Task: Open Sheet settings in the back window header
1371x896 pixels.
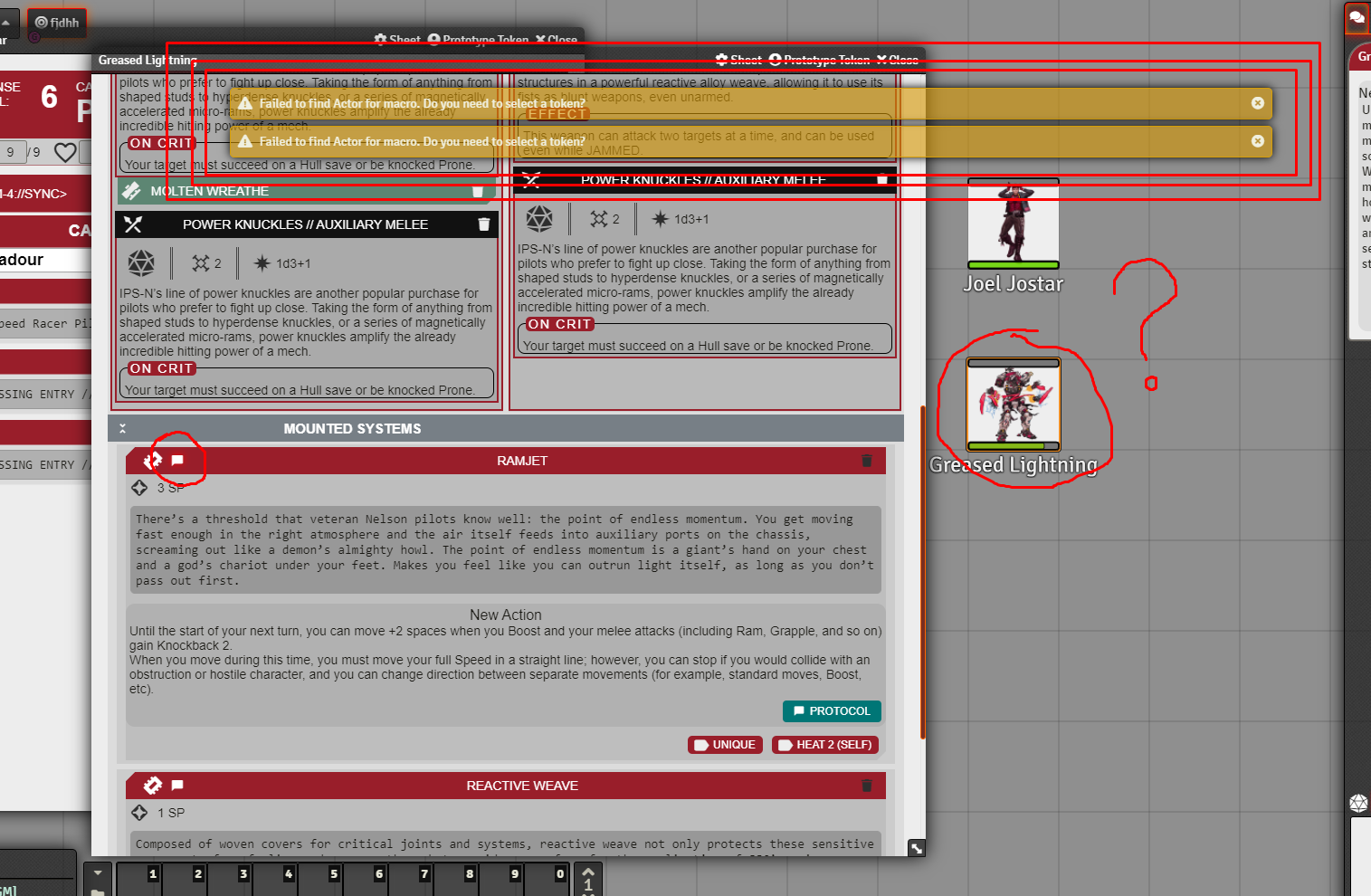Action: [x=396, y=39]
